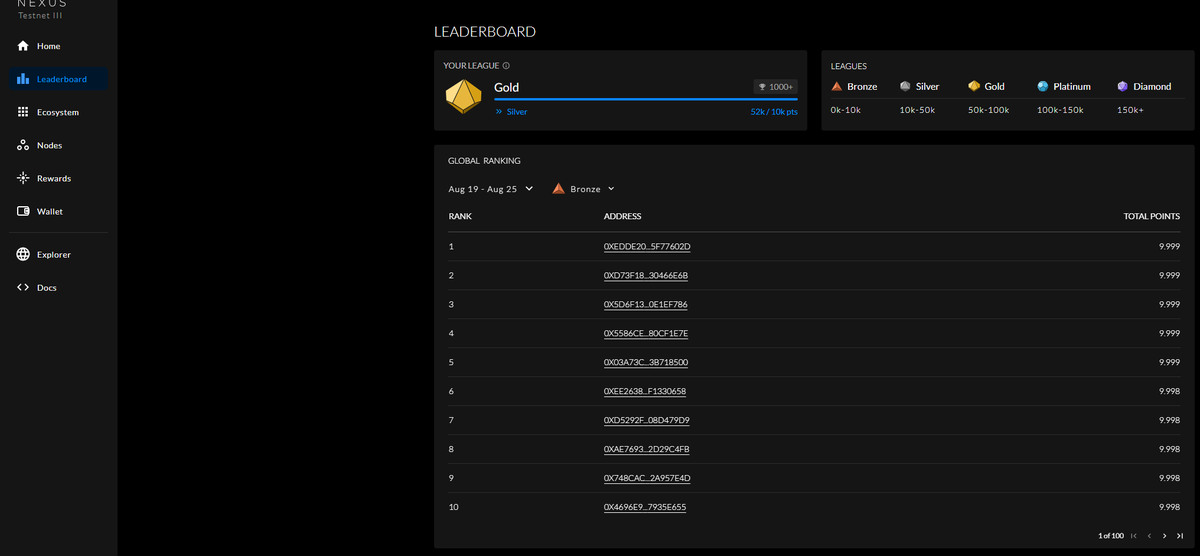Open address 0XEE2638...F1330658
The width and height of the screenshot is (1200, 556).
tap(645, 391)
